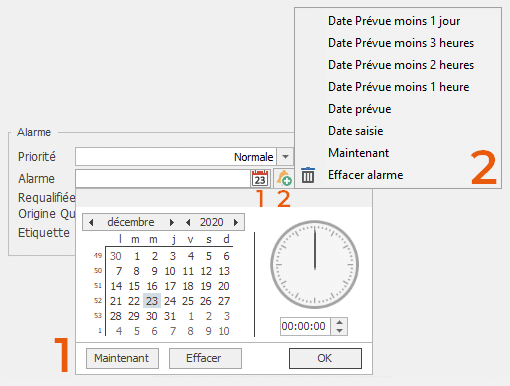Click the Effacer button
The image size is (510, 386).
205,358
